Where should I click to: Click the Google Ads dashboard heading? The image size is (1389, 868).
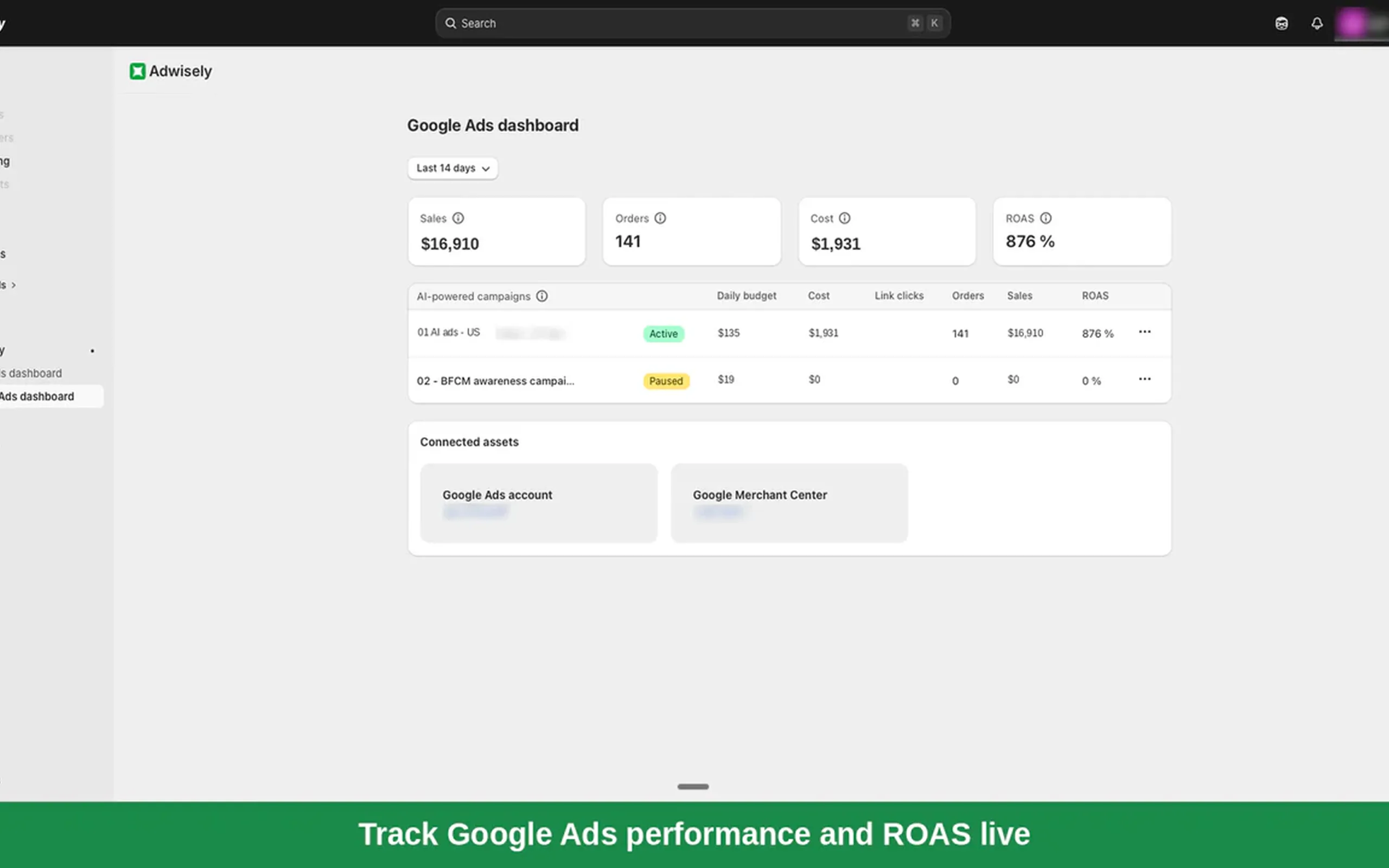493,125
